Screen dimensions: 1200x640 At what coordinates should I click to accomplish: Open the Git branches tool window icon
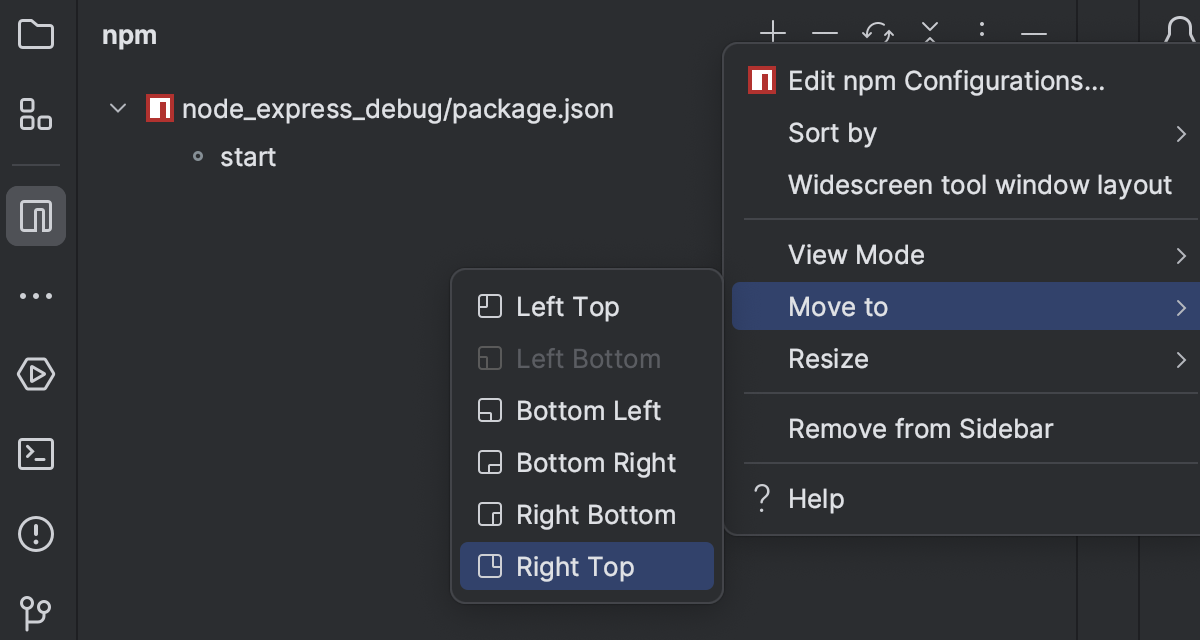(36, 612)
